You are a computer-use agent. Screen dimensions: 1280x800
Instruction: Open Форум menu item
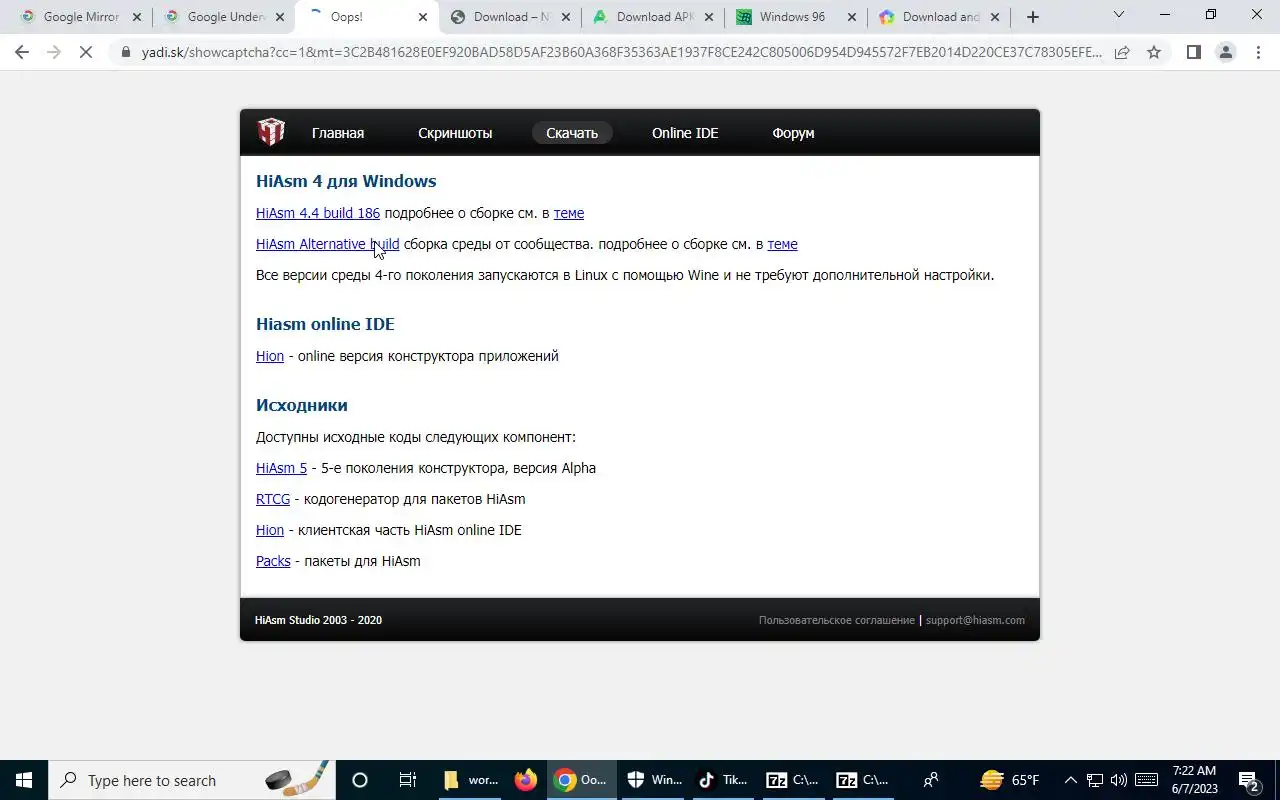[793, 133]
